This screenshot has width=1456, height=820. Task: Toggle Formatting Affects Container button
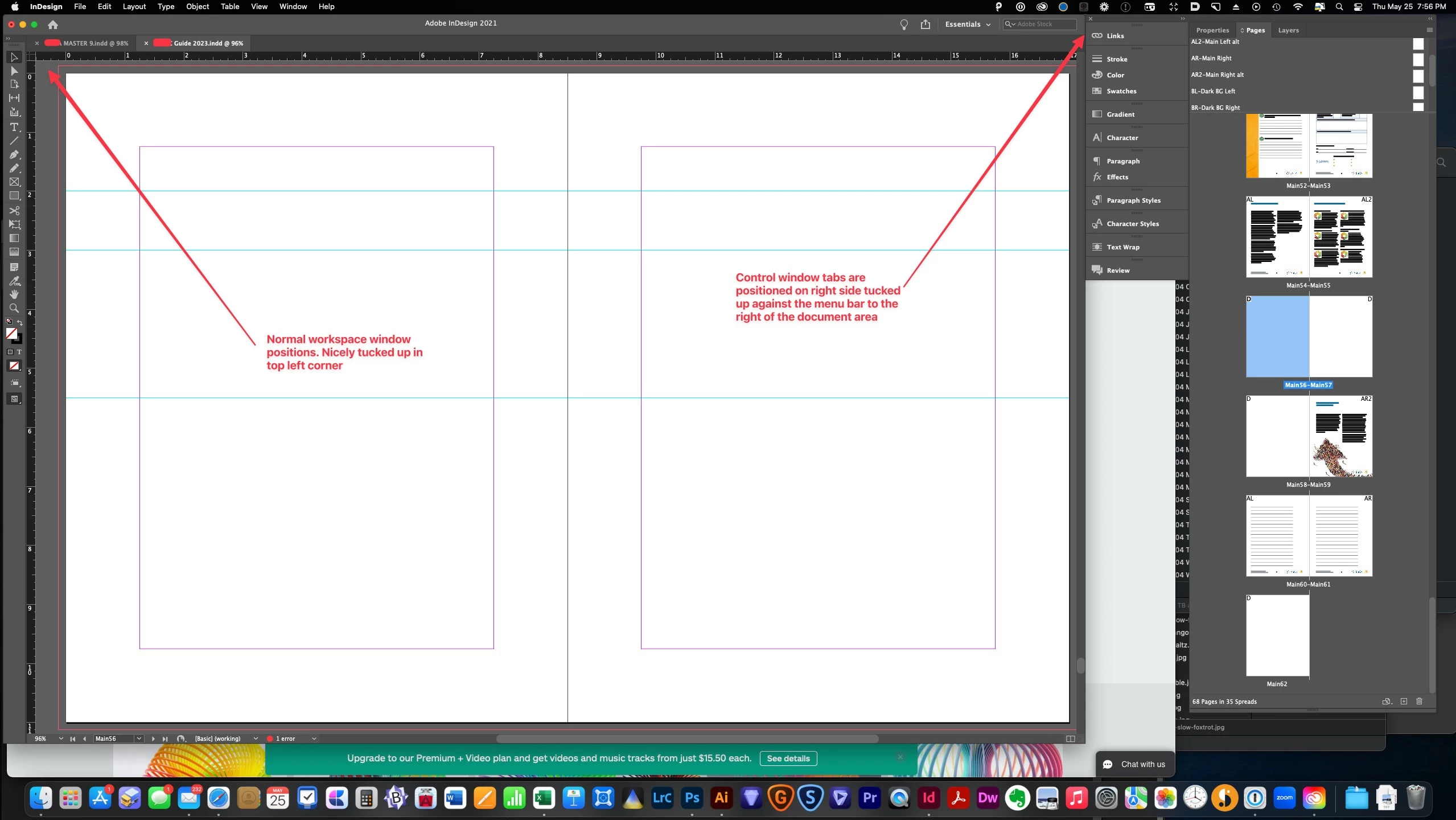tap(10, 352)
